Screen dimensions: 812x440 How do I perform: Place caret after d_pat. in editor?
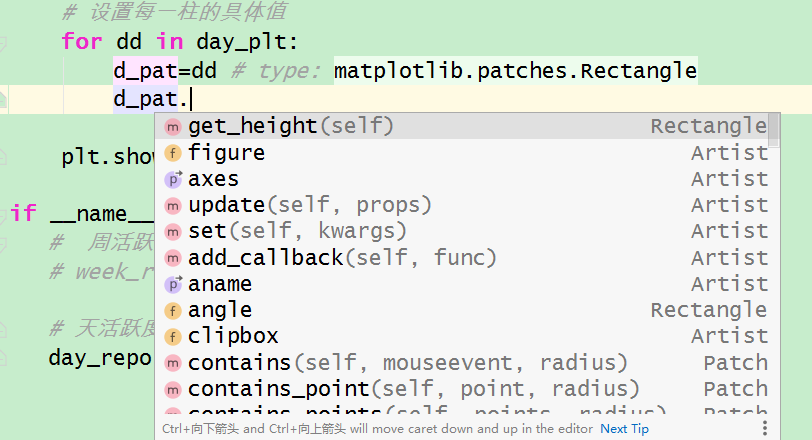click(191, 99)
